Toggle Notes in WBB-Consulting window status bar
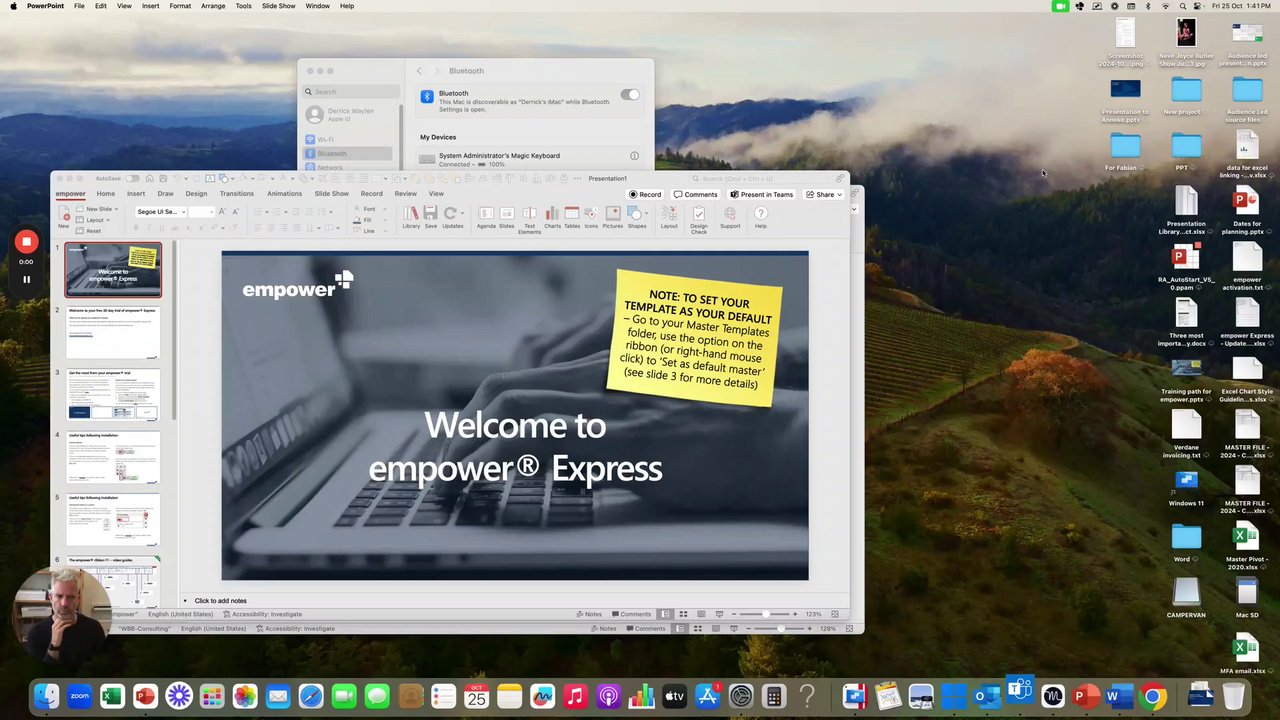The image size is (1280, 720). point(602,629)
